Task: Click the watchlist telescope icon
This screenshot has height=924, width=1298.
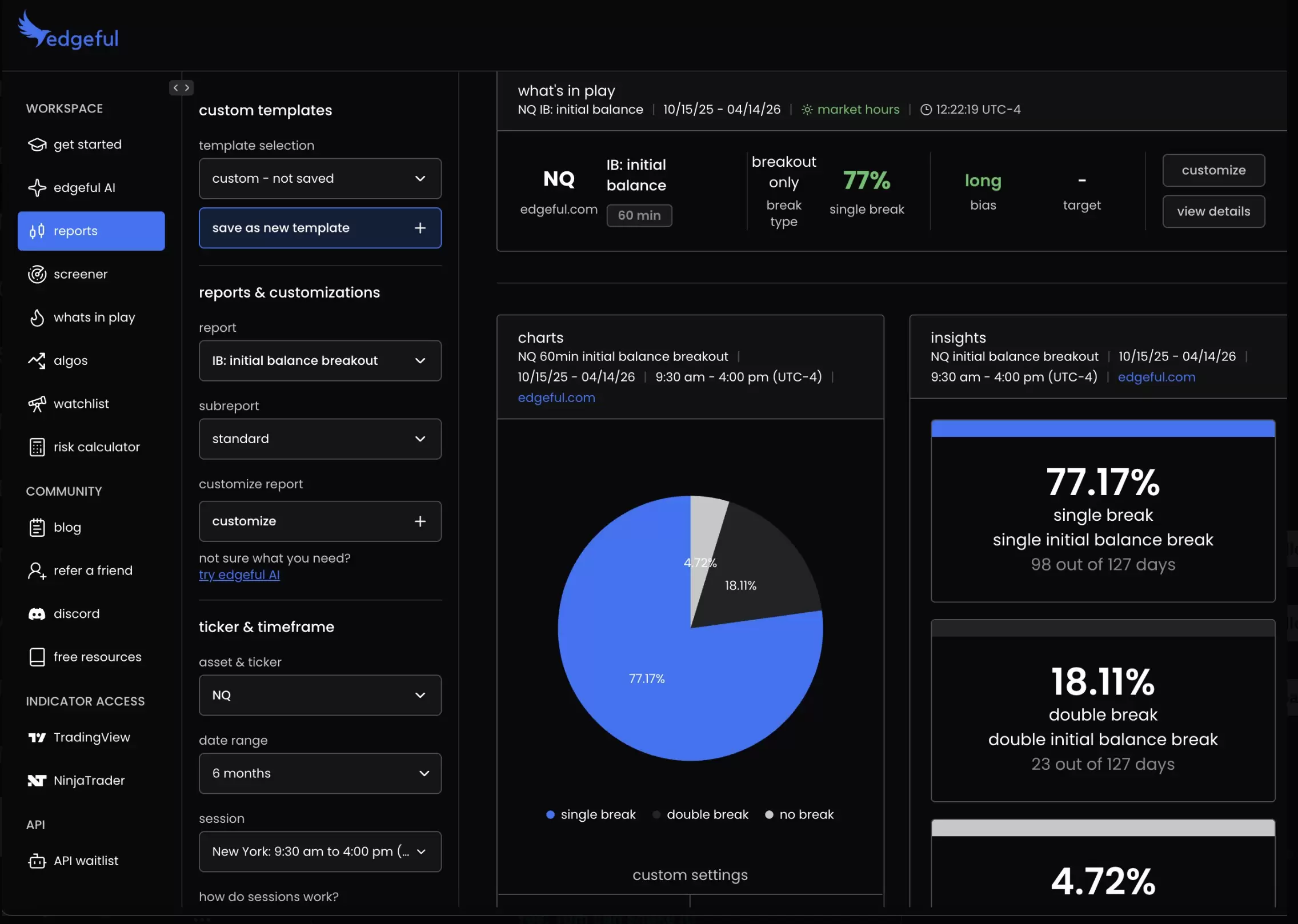Action: tap(37, 404)
